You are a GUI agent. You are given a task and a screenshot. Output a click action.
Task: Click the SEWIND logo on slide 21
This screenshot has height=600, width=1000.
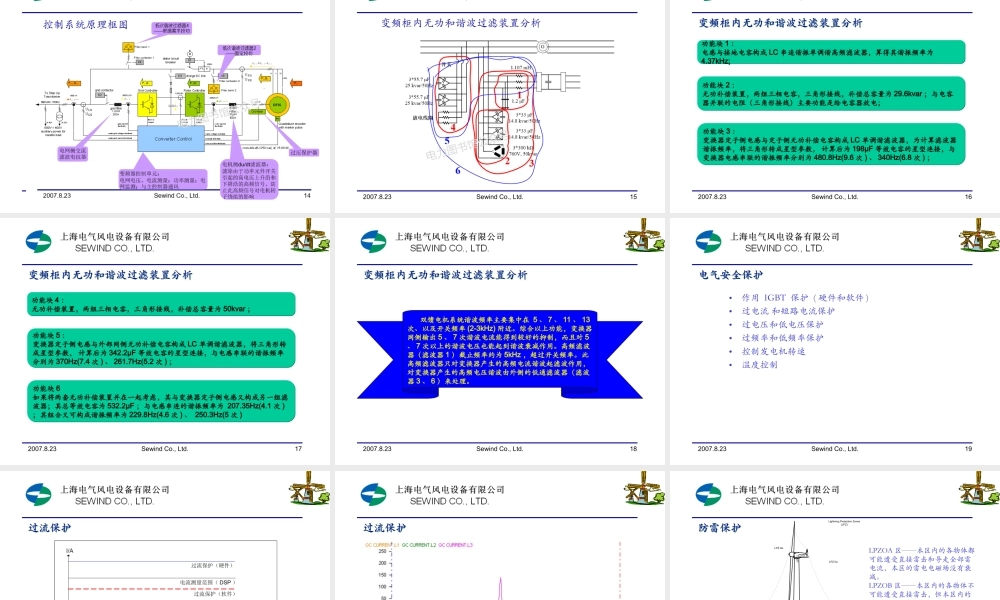(373, 493)
